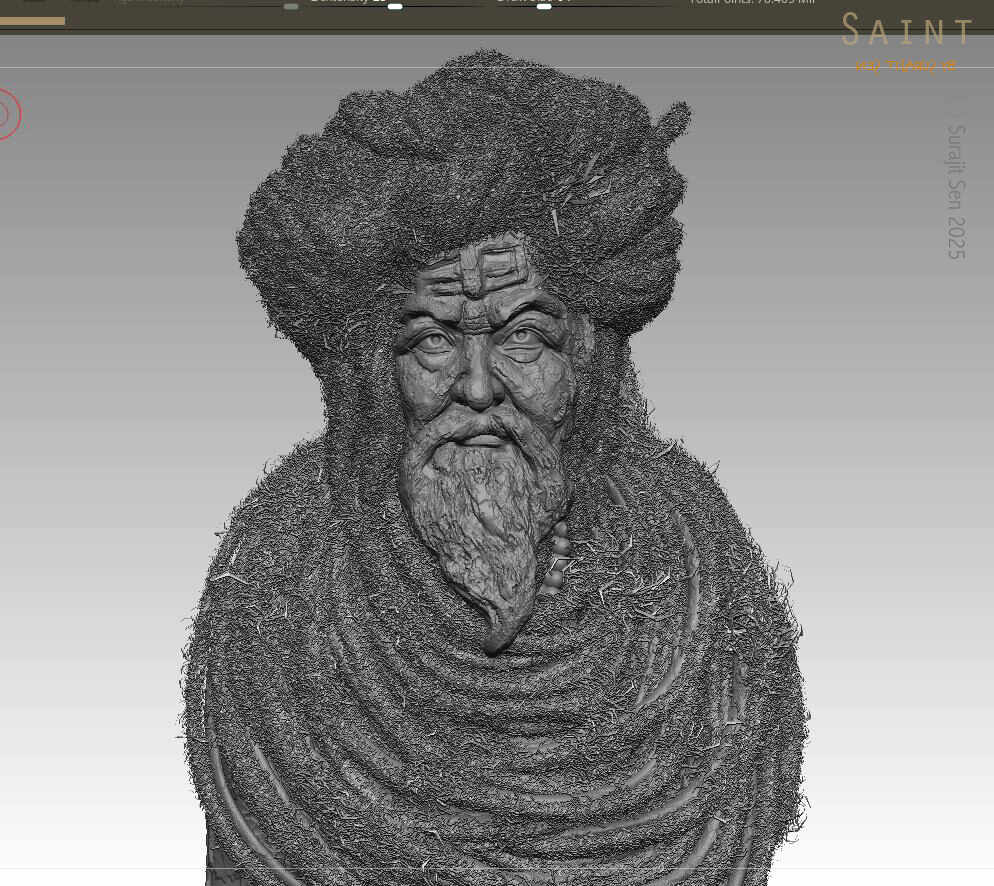The image size is (994, 886).
Task: Click the slider handle farther from Total Points readout
Action: [x=395, y=6]
